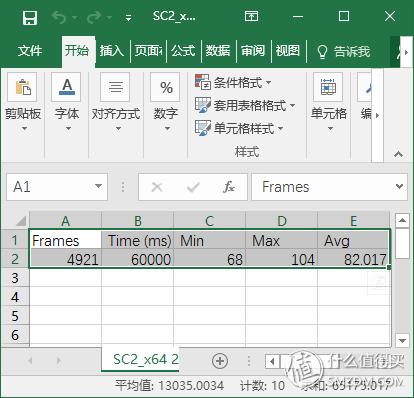Click cell with value 82.017
The height and width of the screenshot is (398, 414).
(x=353, y=258)
